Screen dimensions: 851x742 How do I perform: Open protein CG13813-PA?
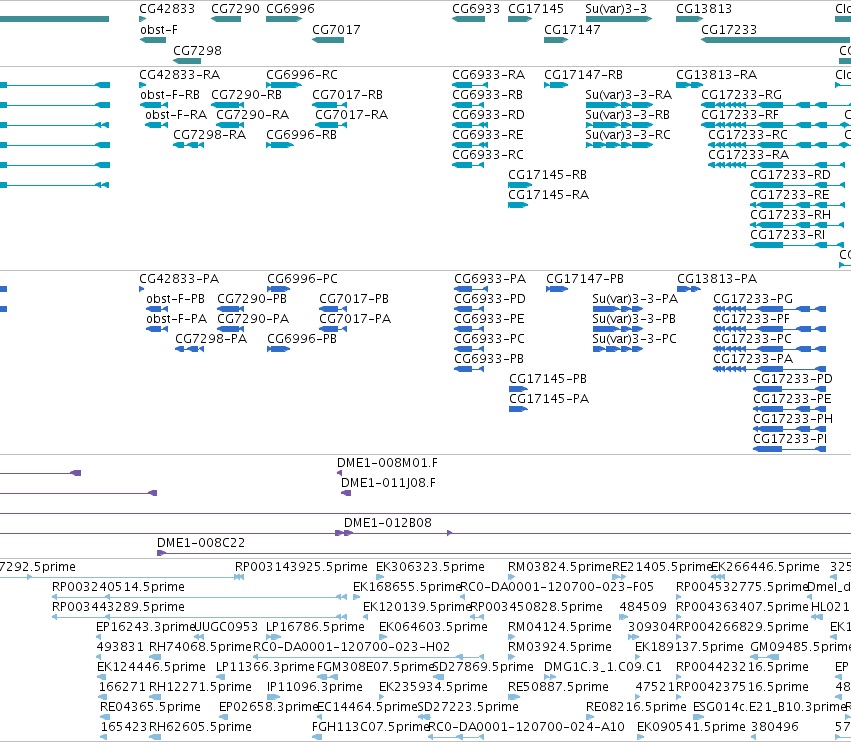716,279
